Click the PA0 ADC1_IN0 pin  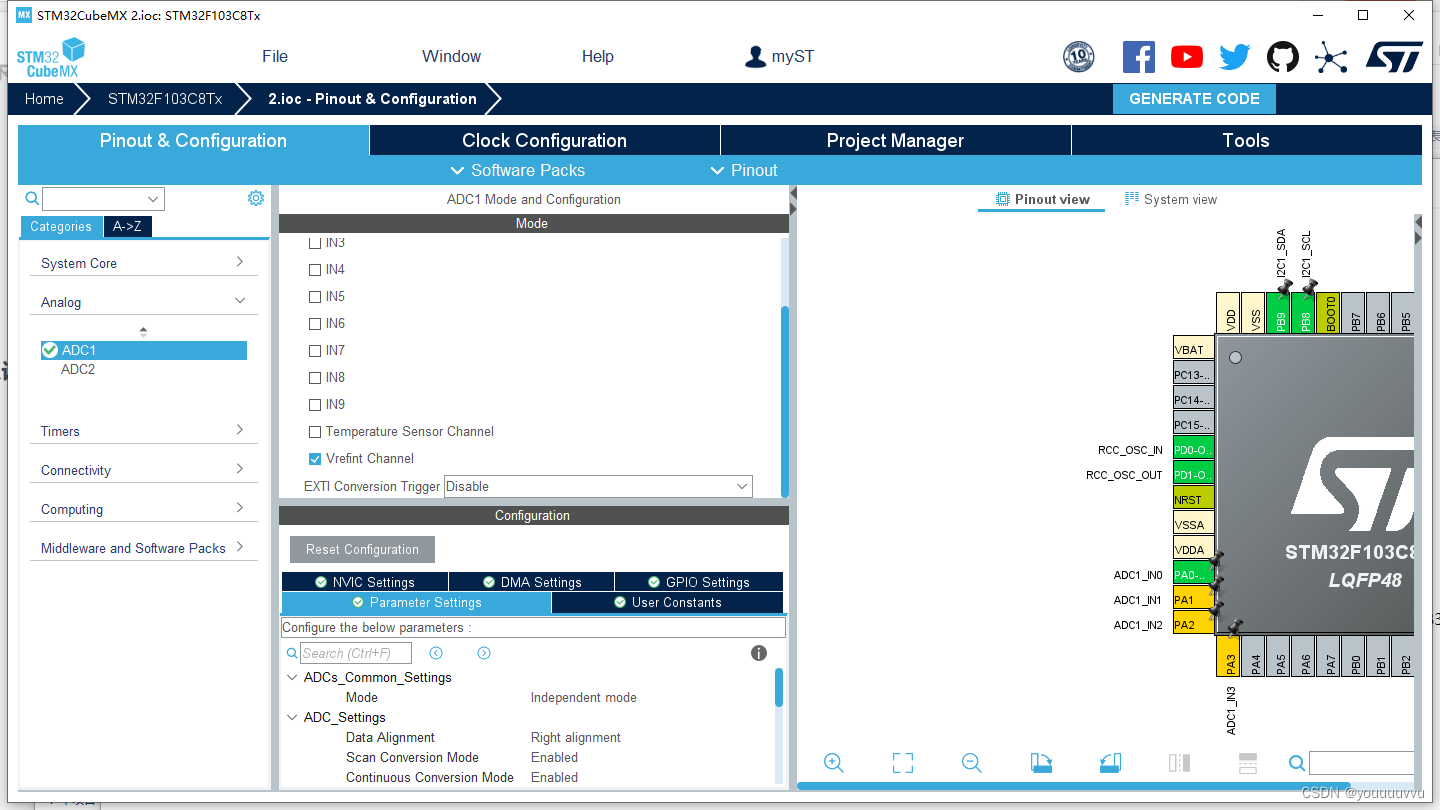(1193, 575)
